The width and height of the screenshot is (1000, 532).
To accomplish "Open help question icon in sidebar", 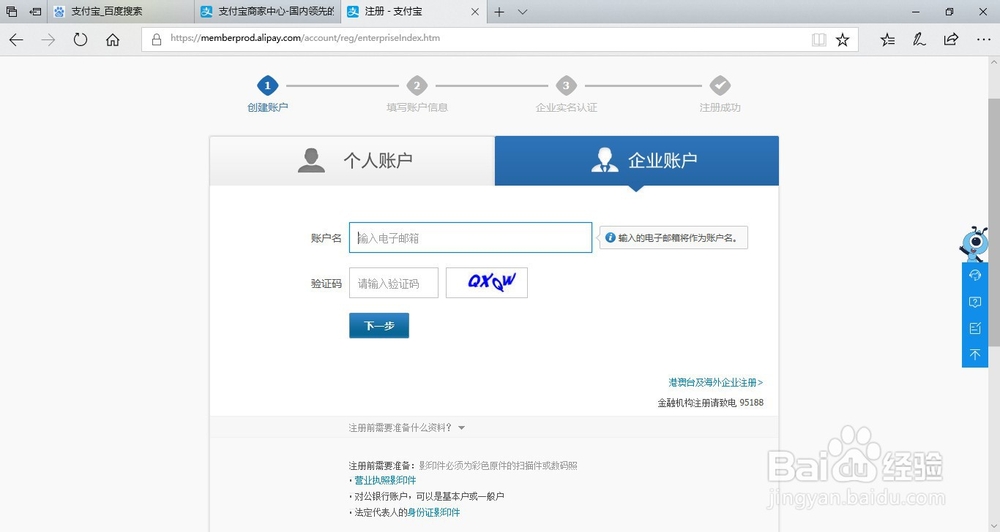I will pos(974,302).
